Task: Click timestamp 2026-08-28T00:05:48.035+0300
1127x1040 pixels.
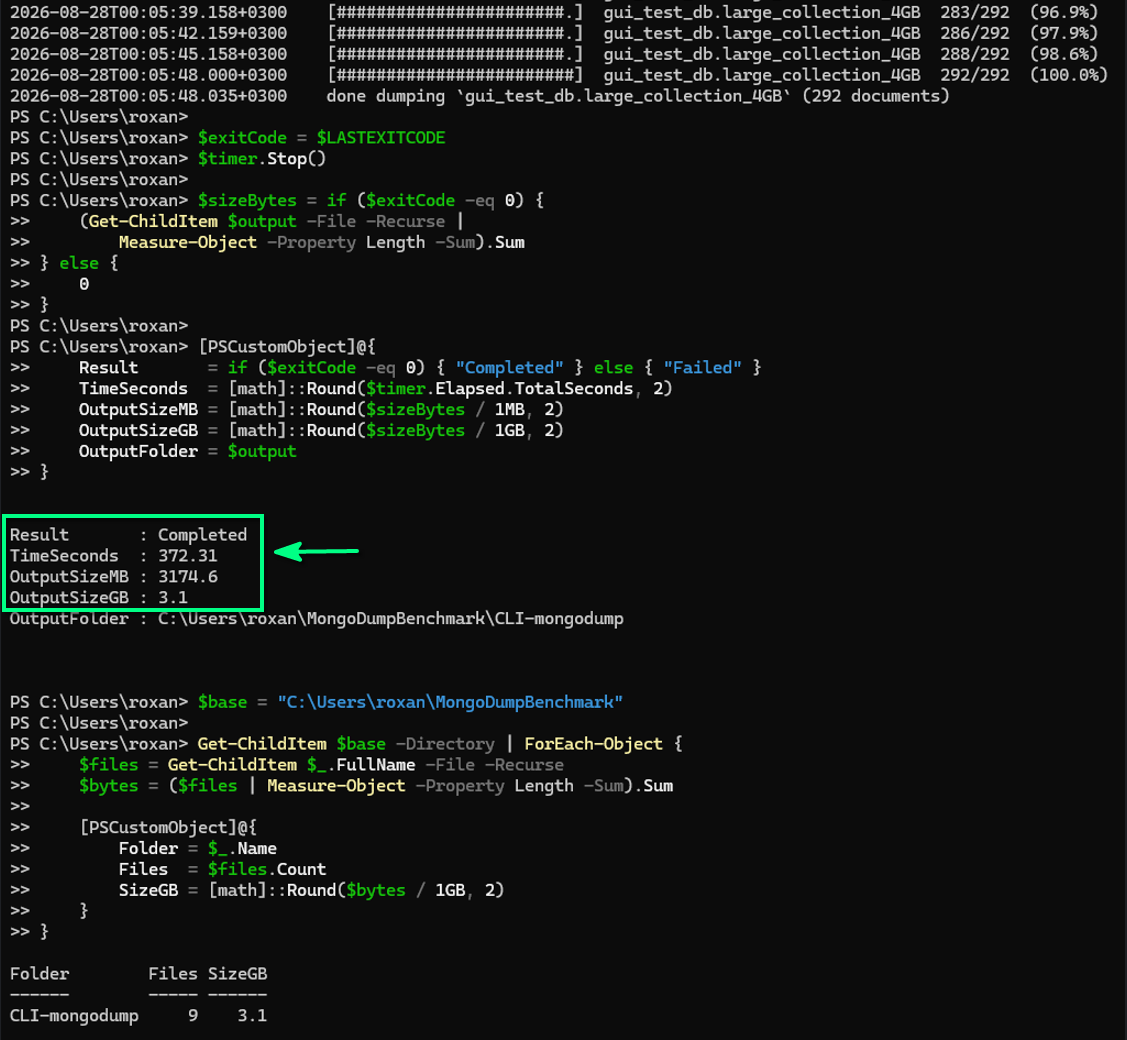Action: point(148,96)
